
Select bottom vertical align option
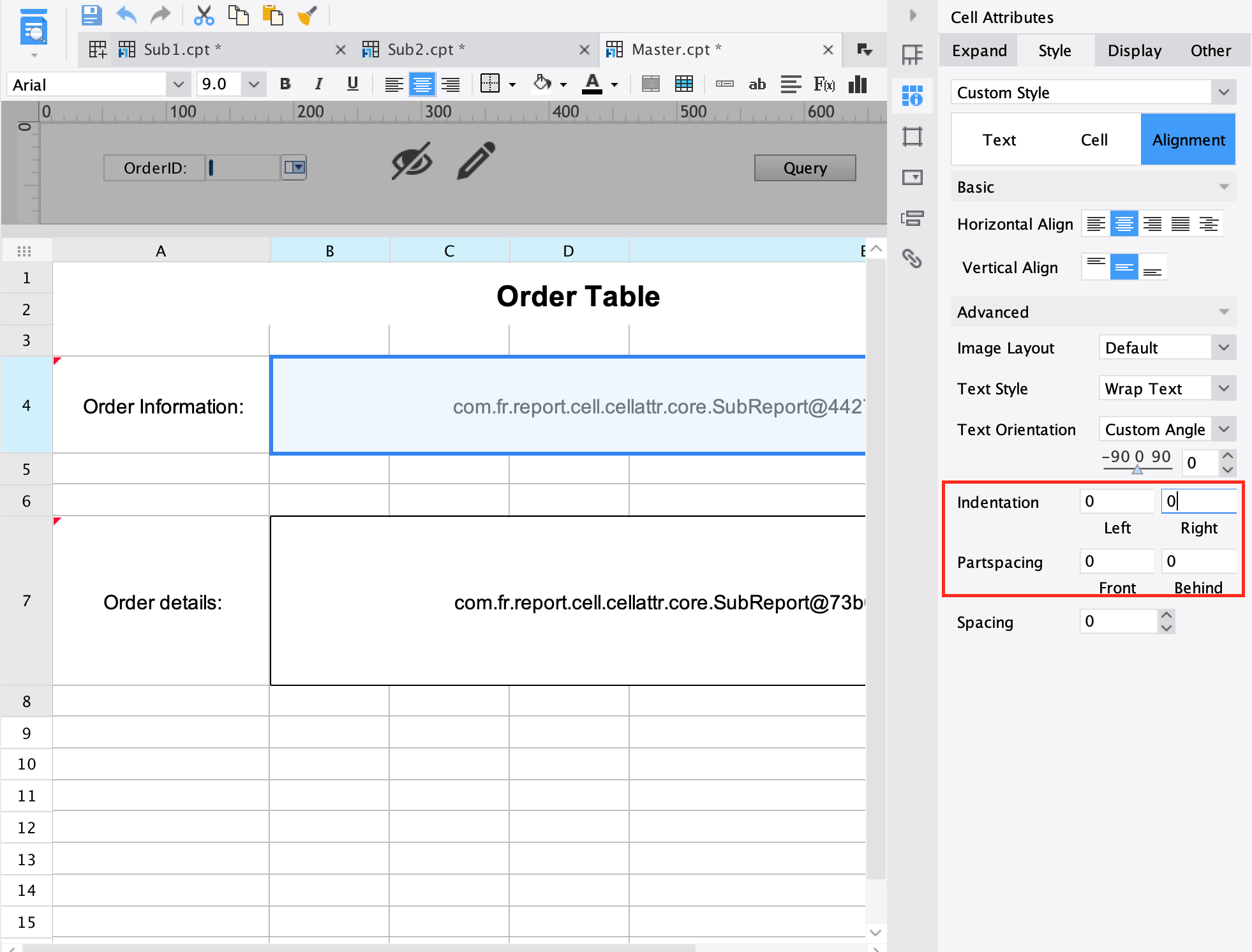coord(1152,267)
